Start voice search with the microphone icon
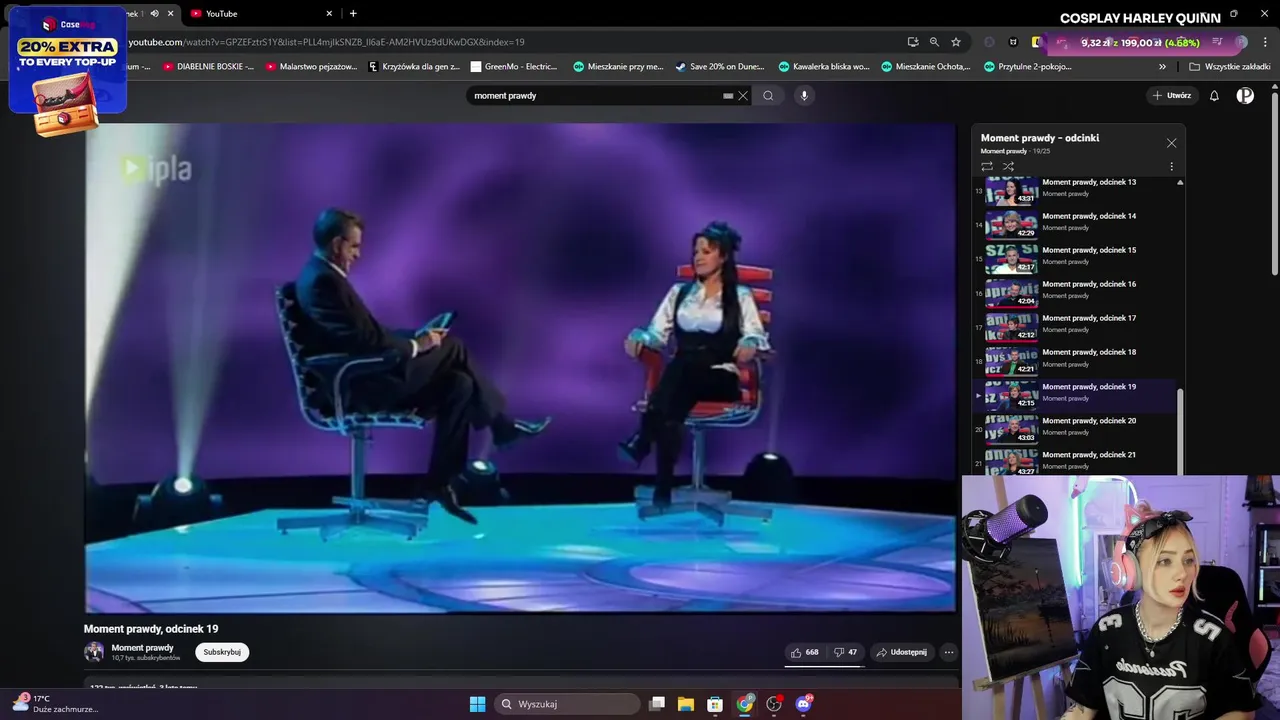This screenshot has height=720, width=1280. pos(804,96)
